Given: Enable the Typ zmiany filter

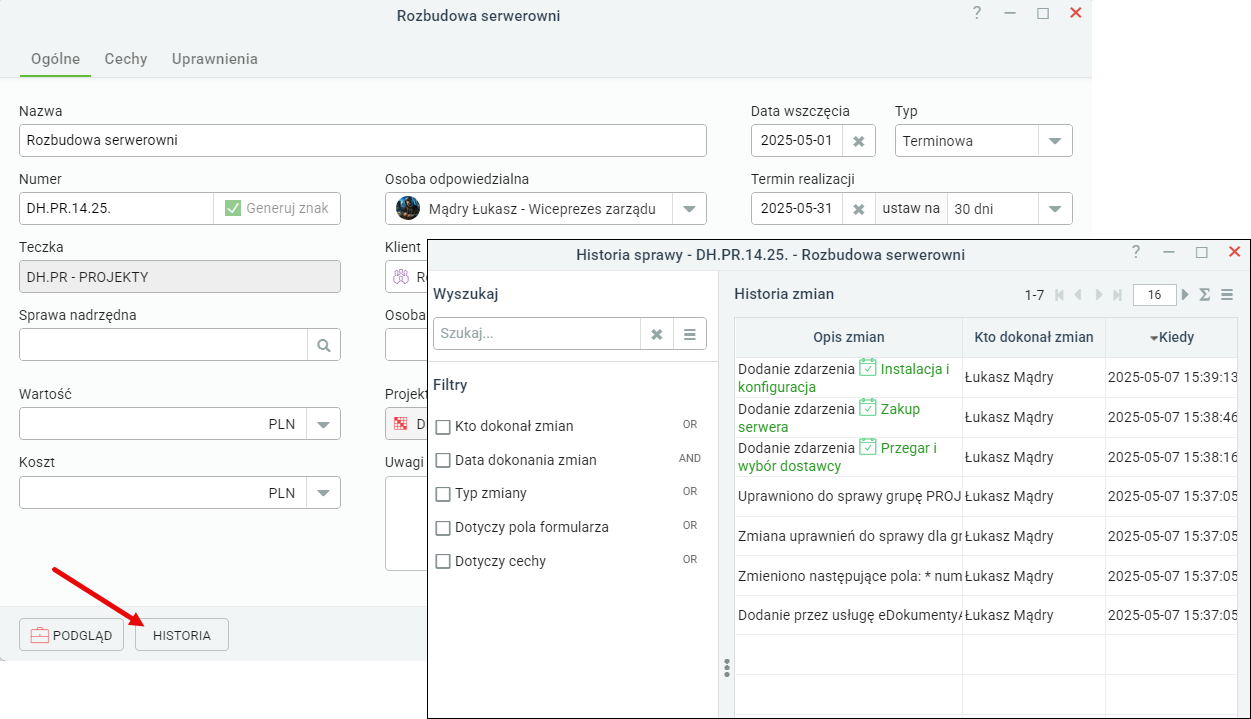Looking at the screenshot, I should [443, 494].
